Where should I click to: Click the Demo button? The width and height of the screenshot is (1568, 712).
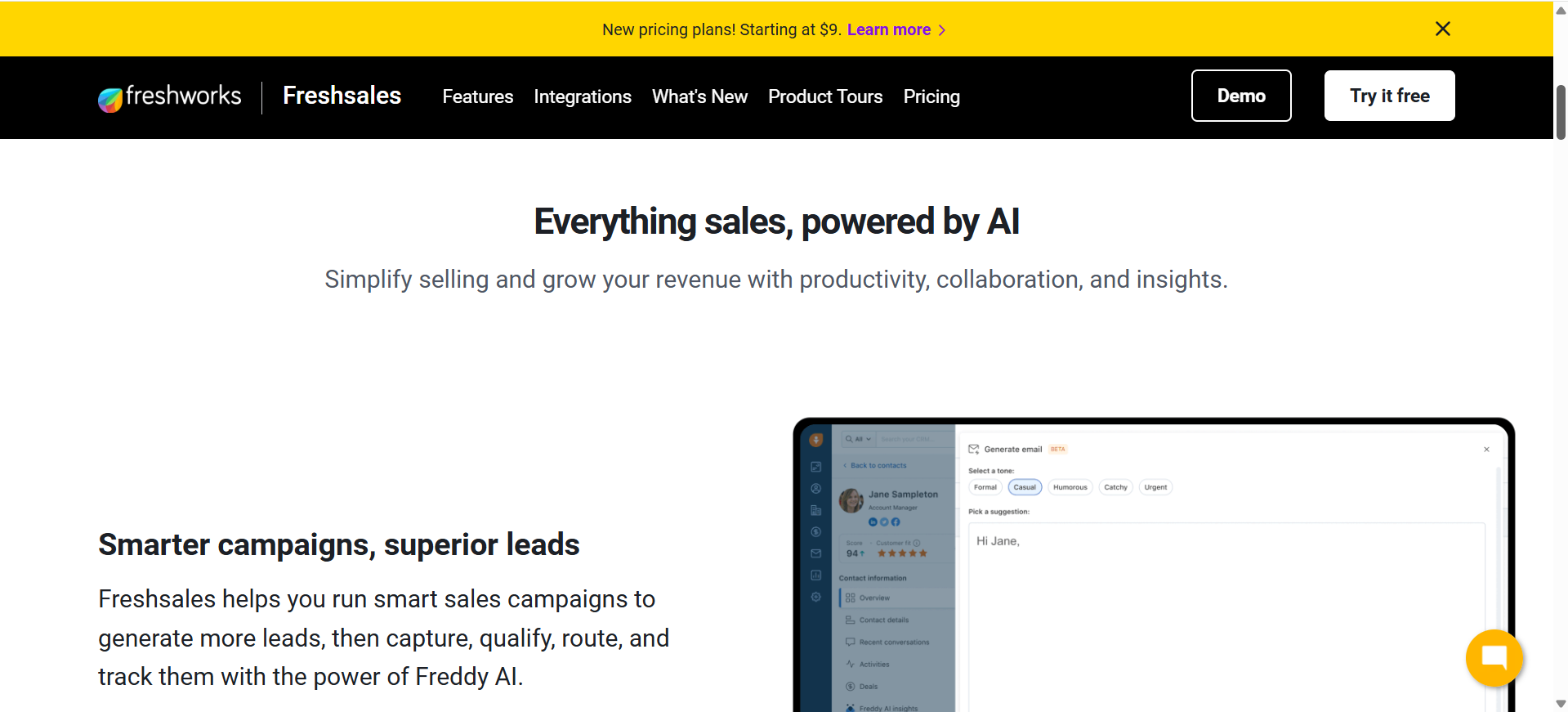tap(1240, 96)
